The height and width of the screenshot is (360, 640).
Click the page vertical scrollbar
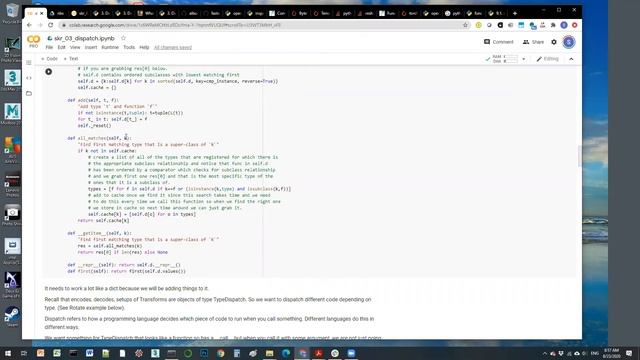pyautogui.click(x=580, y=156)
